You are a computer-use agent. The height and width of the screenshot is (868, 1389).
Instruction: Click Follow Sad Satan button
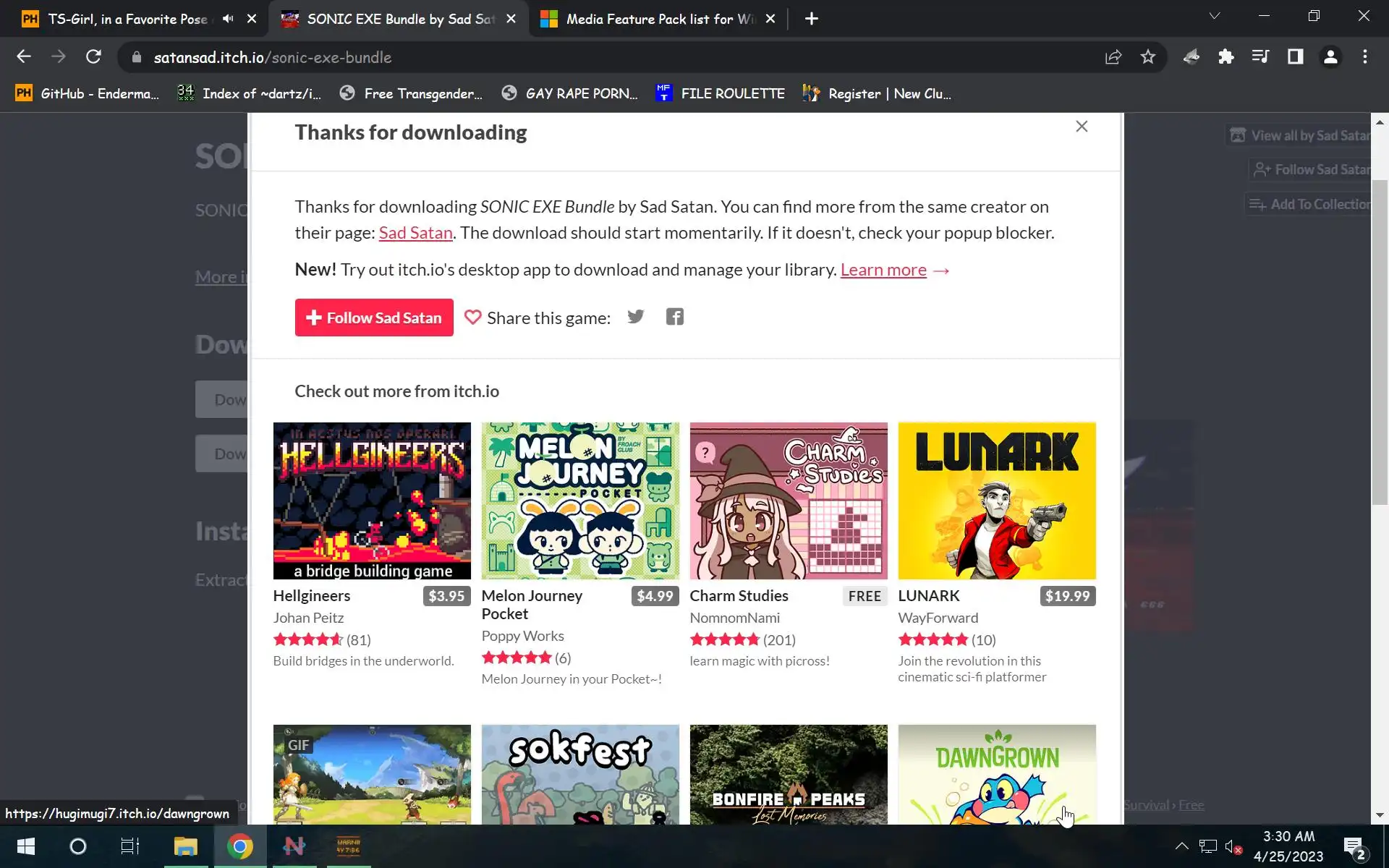tap(374, 318)
